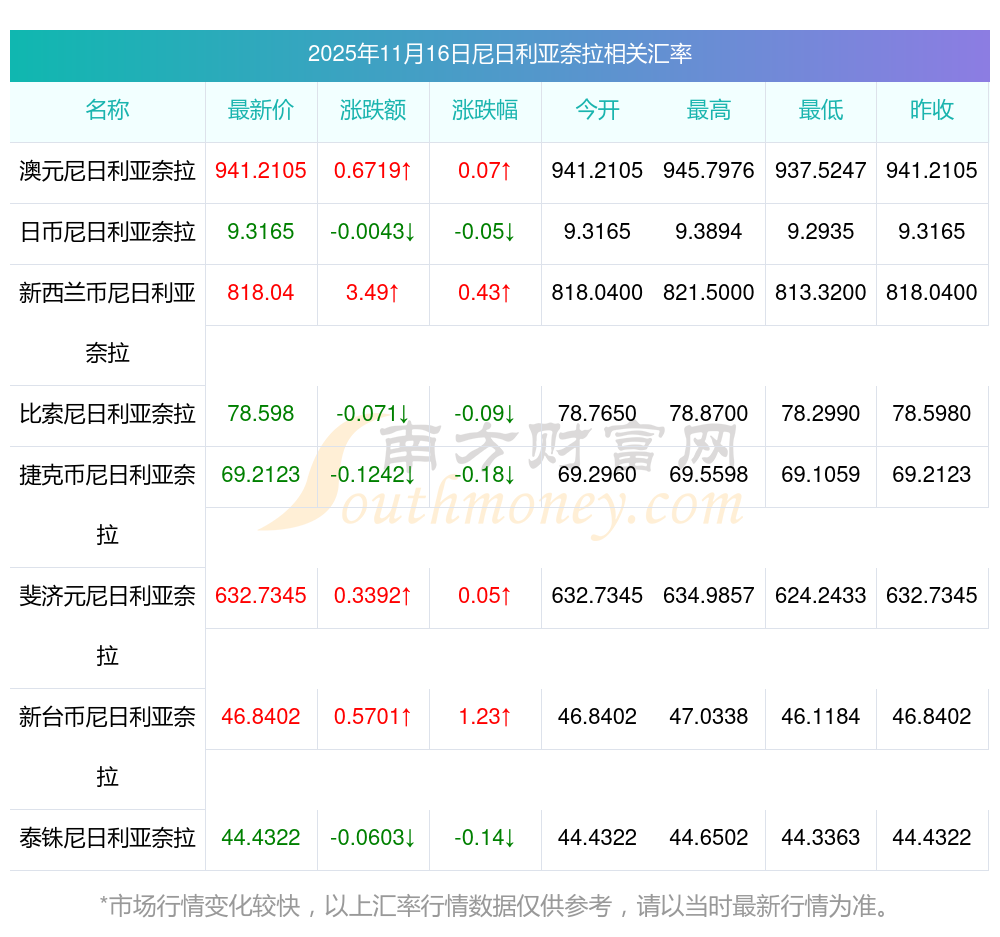1000x937 pixels.
Task: Select the highest price 634.9857 cell
Action: [709, 596]
